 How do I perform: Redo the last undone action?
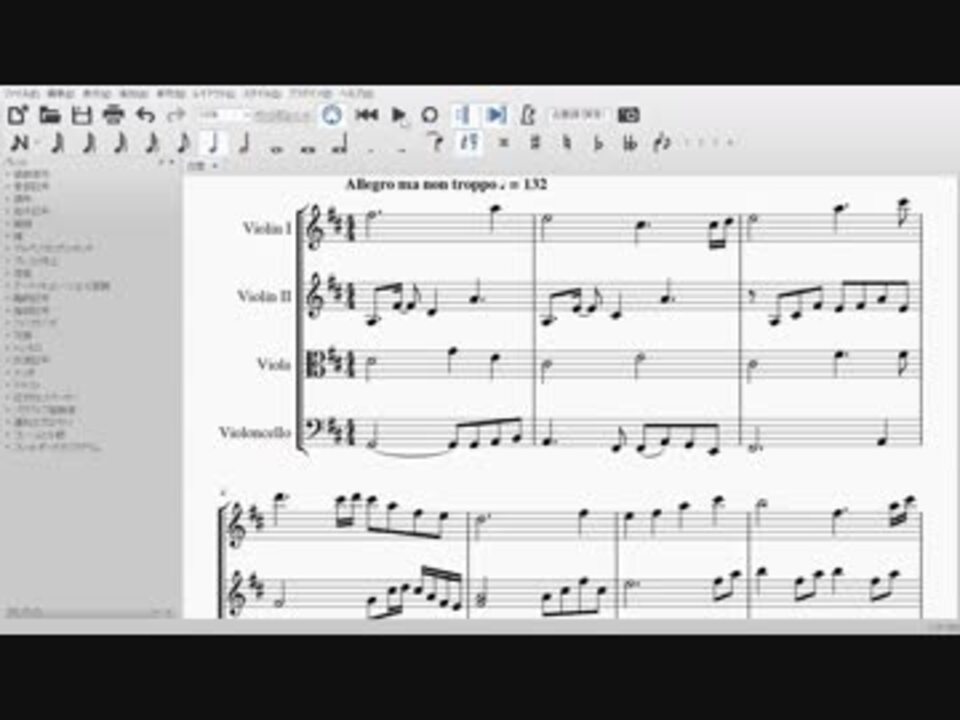[176, 115]
